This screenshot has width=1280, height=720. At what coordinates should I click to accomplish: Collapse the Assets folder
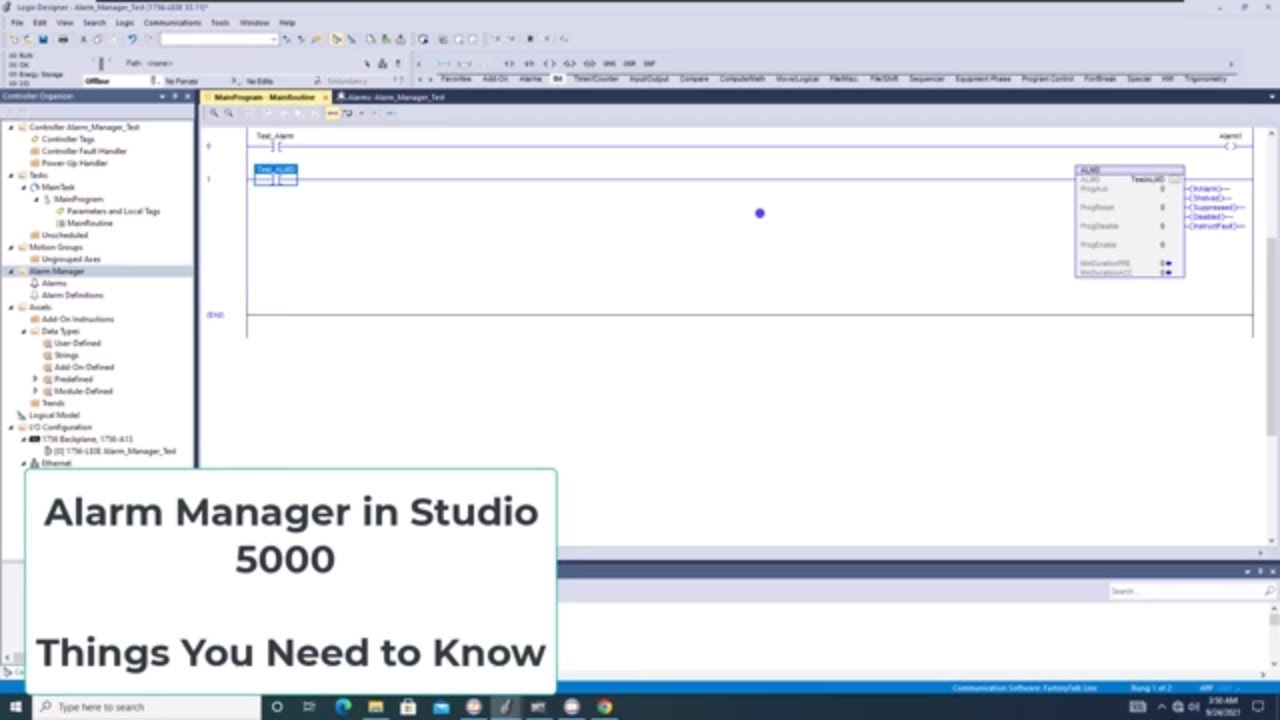point(11,307)
